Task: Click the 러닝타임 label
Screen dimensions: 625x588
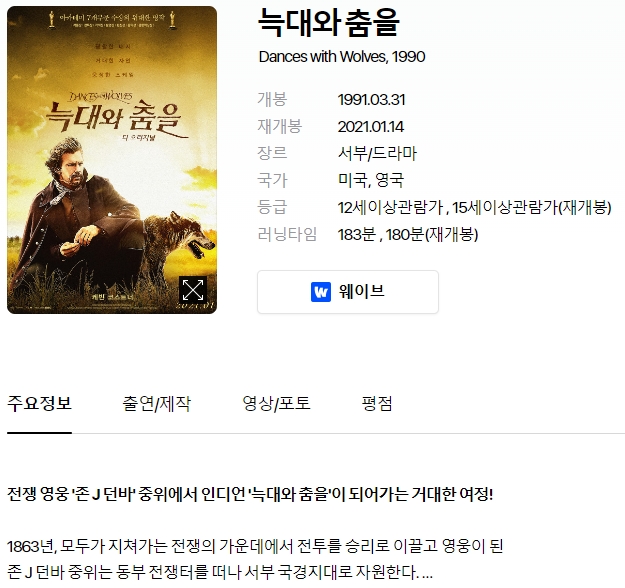Action: 287,234
